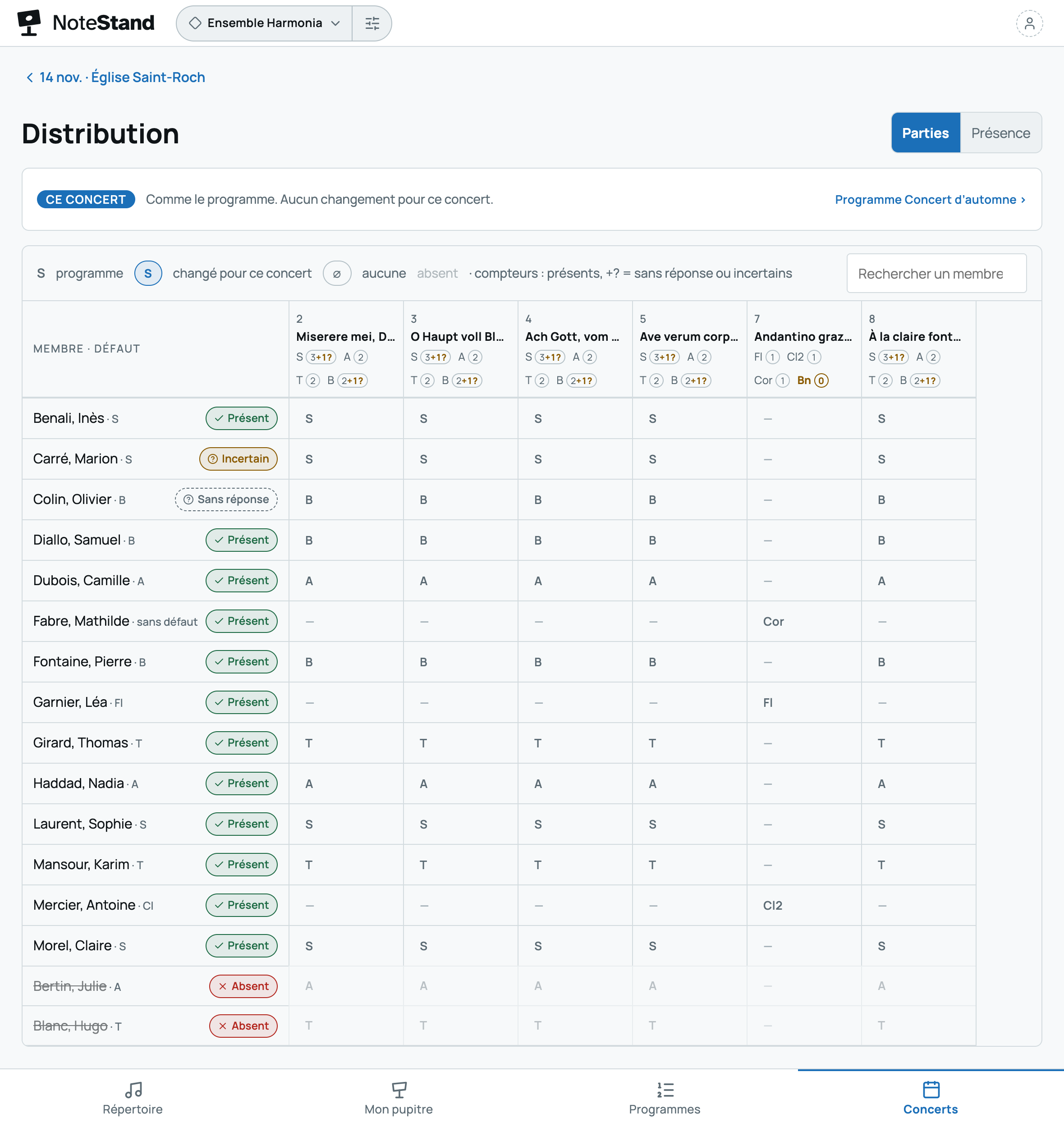Click Ave verum corp… column header
The image size is (1064, 1127).
(x=690, y=349)
